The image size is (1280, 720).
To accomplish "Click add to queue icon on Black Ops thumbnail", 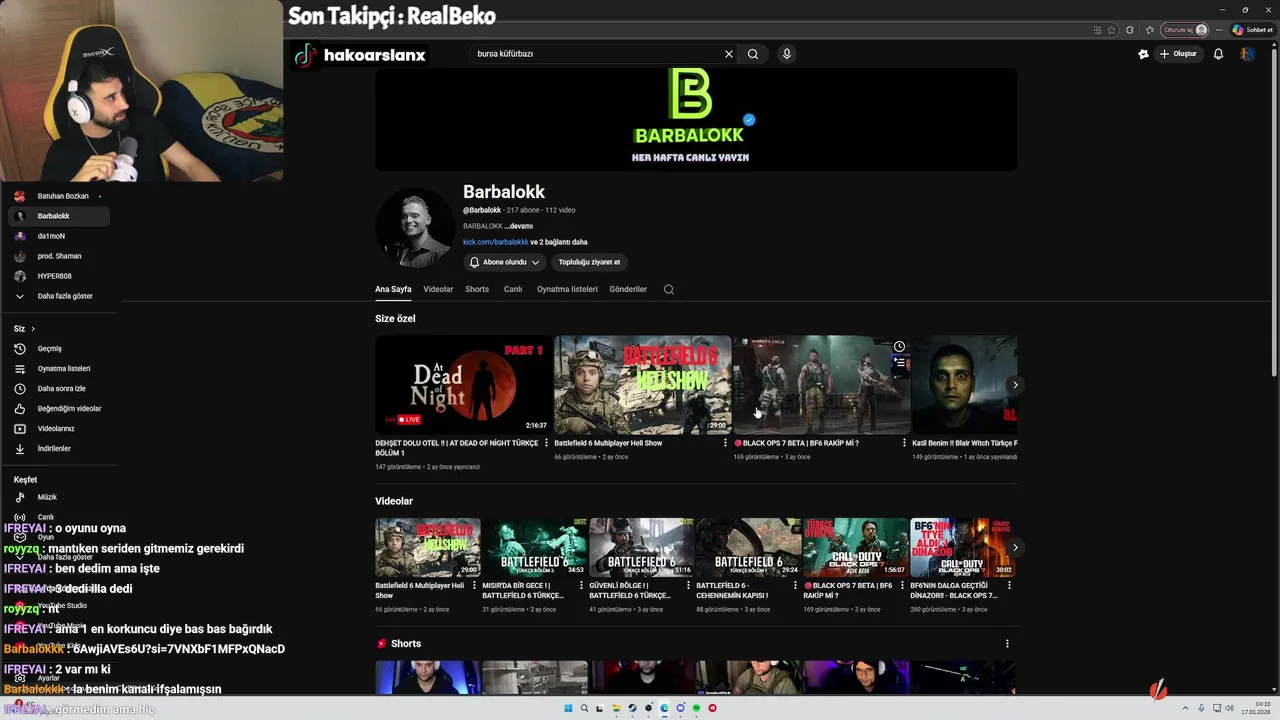I will pyautogui.click(x=899, y=363).
